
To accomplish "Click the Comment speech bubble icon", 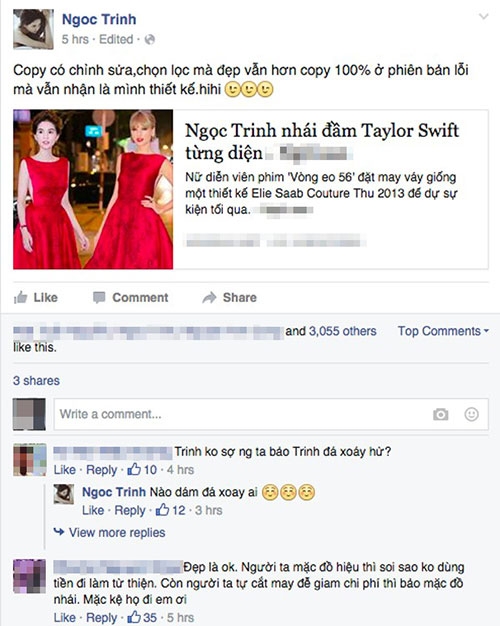I will click(x=99, y=297).
